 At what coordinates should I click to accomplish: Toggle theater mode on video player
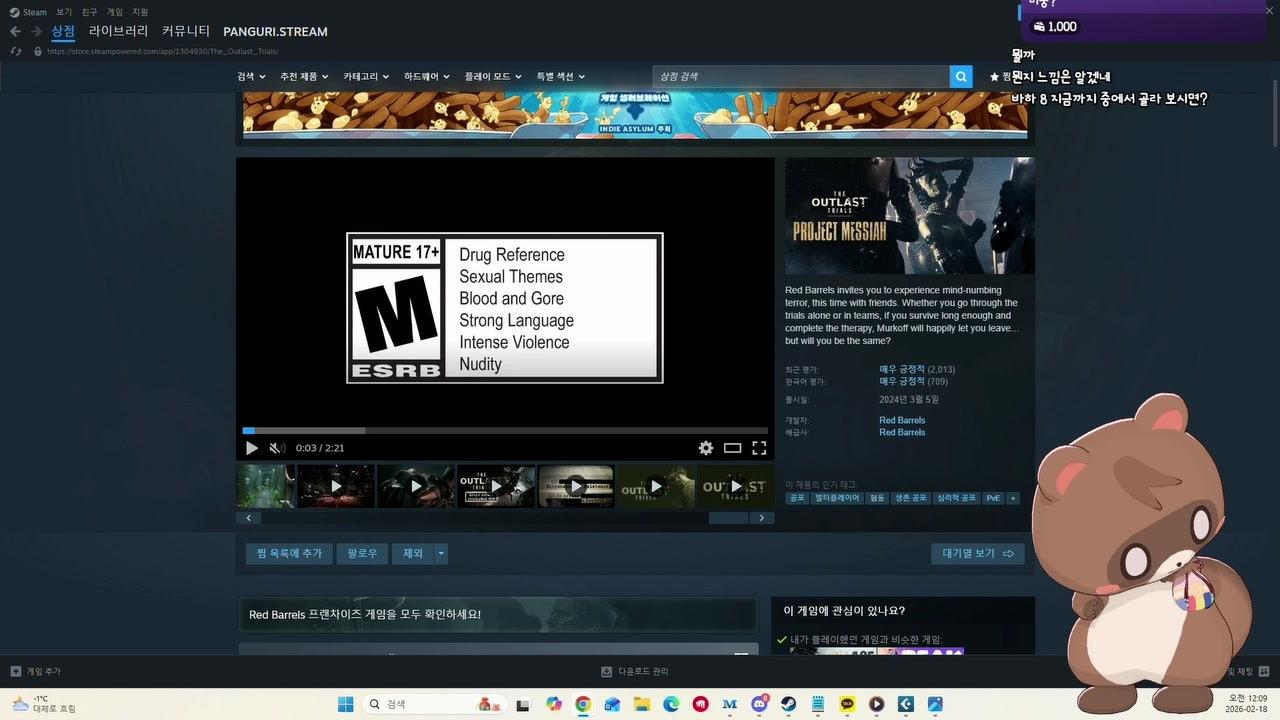[x=733, y=448]
